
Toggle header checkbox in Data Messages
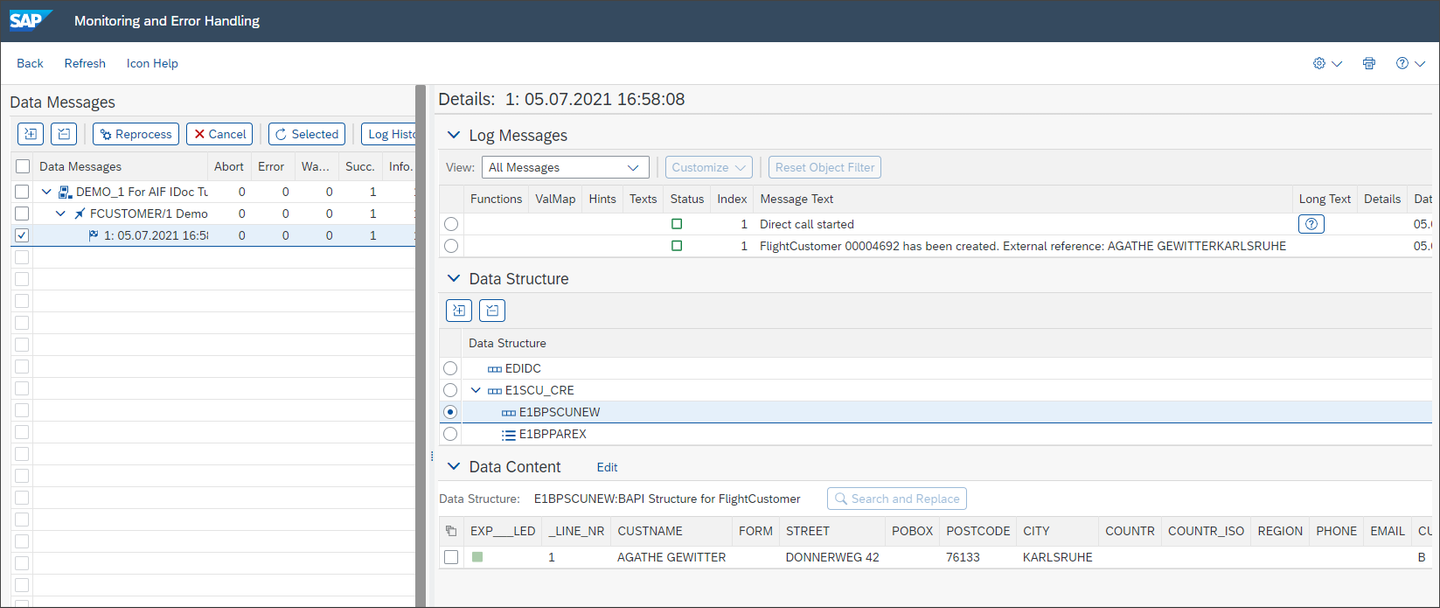[22, 167]
